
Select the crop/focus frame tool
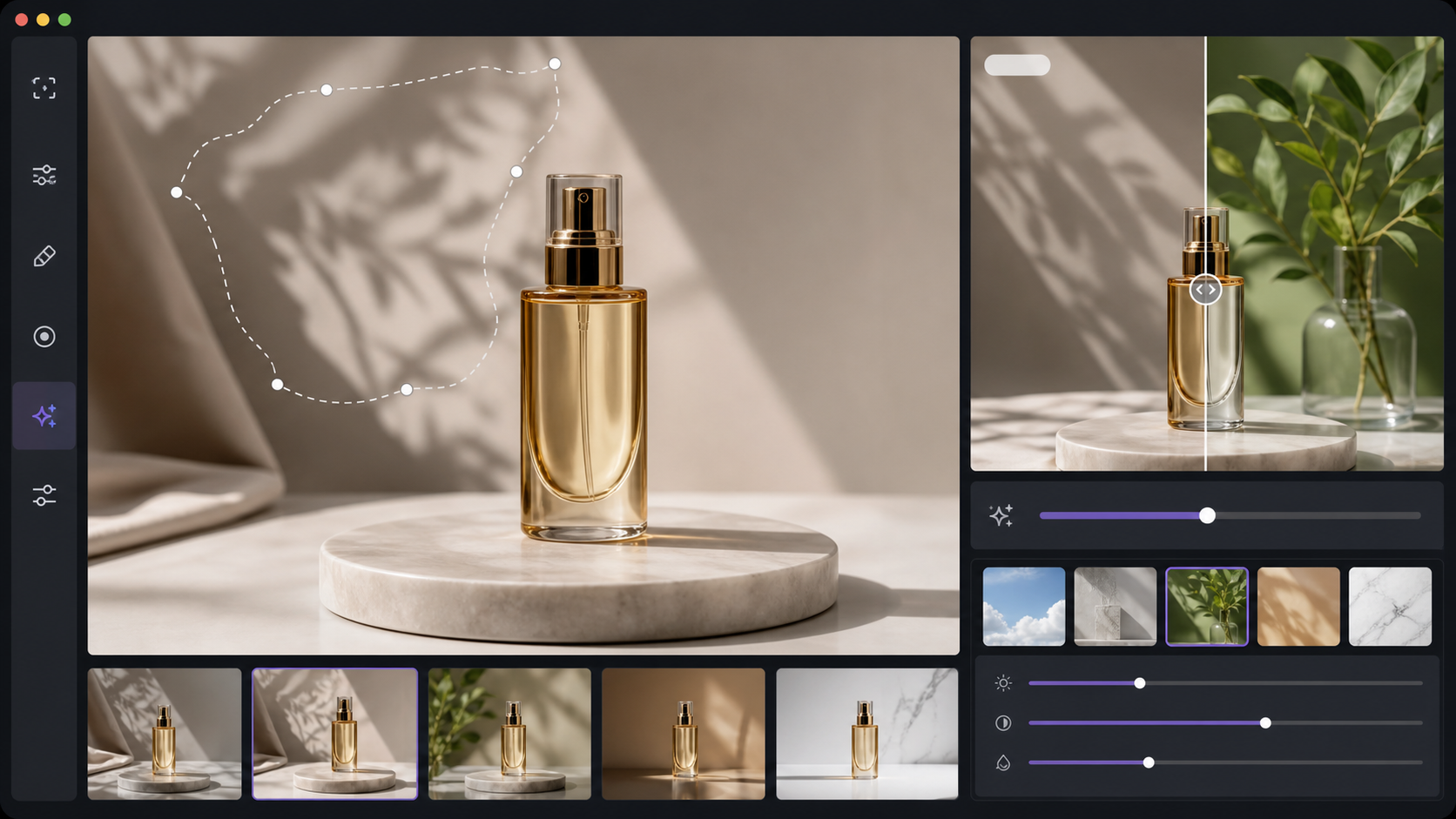[44, 88]
